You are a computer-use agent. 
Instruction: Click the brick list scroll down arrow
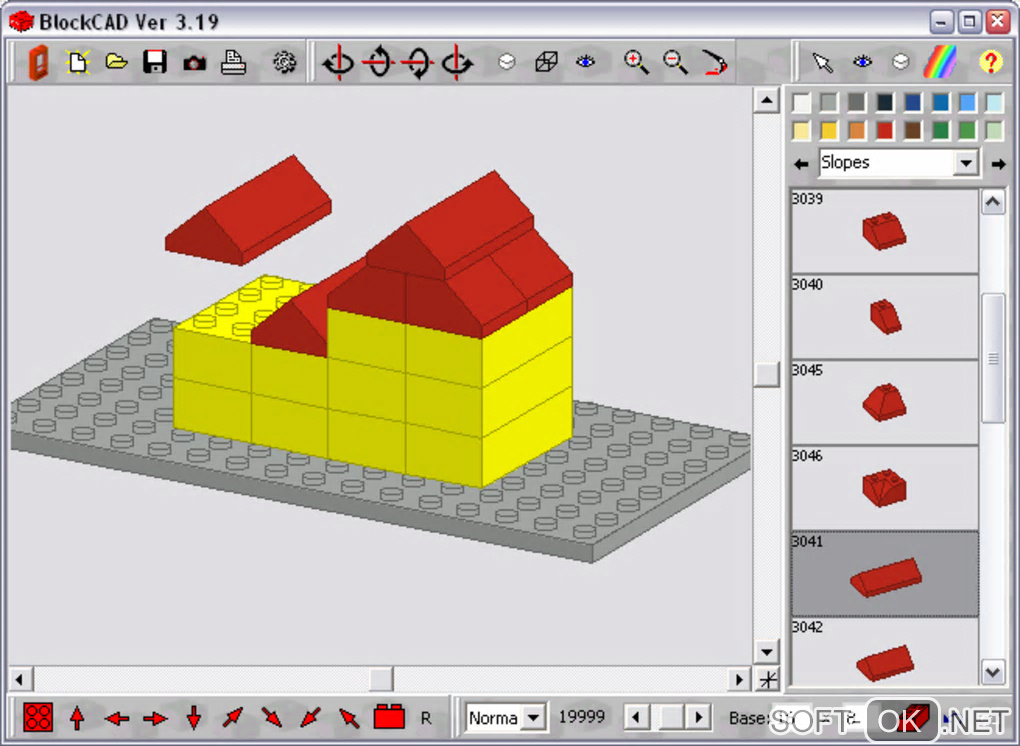coord(993,672)
